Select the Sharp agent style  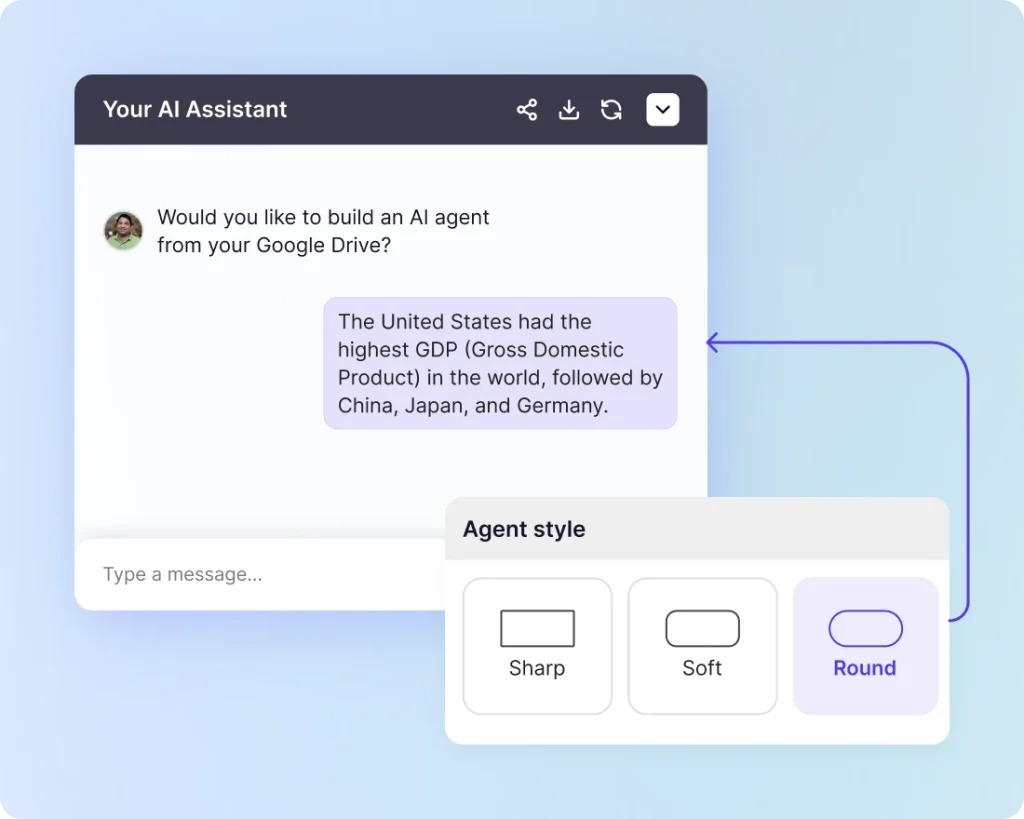[537, 646]
